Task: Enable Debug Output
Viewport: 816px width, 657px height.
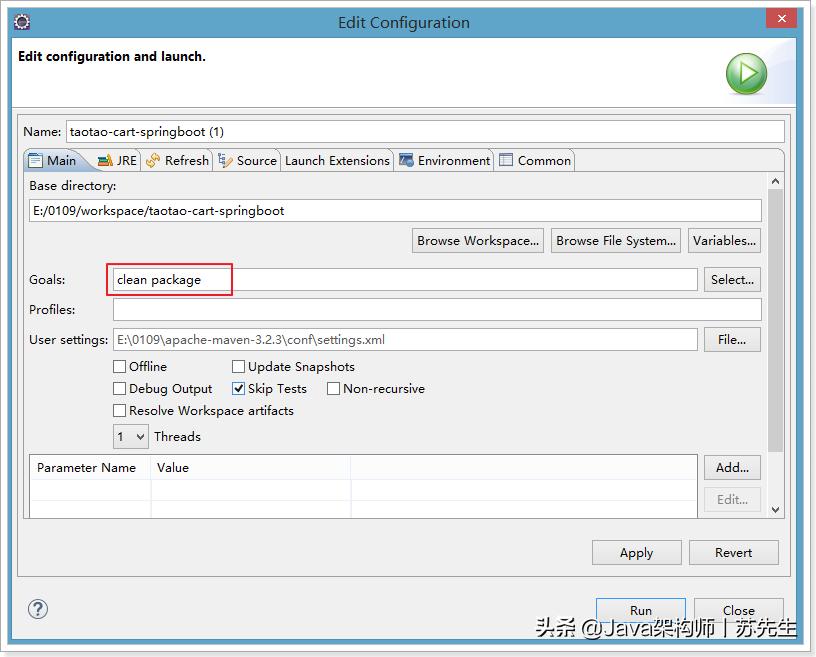Action: click(119, 388)
